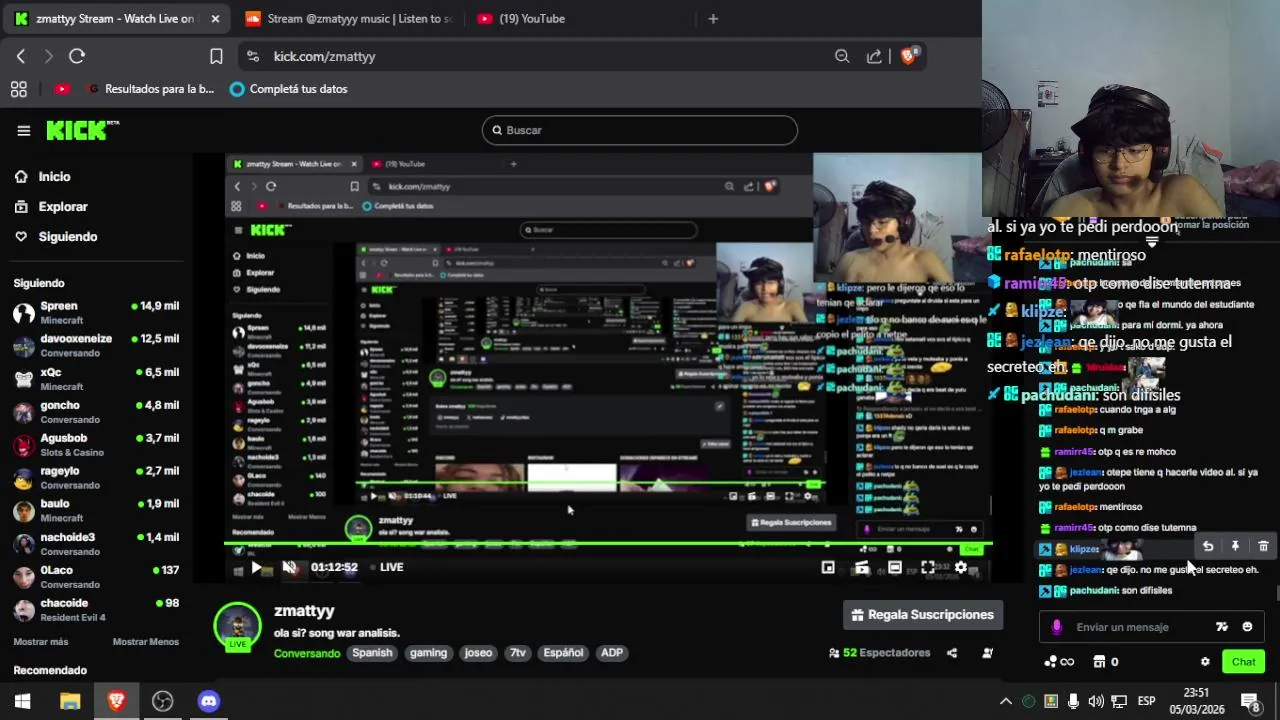Open chat settings gear

[x=1205, y=662]
